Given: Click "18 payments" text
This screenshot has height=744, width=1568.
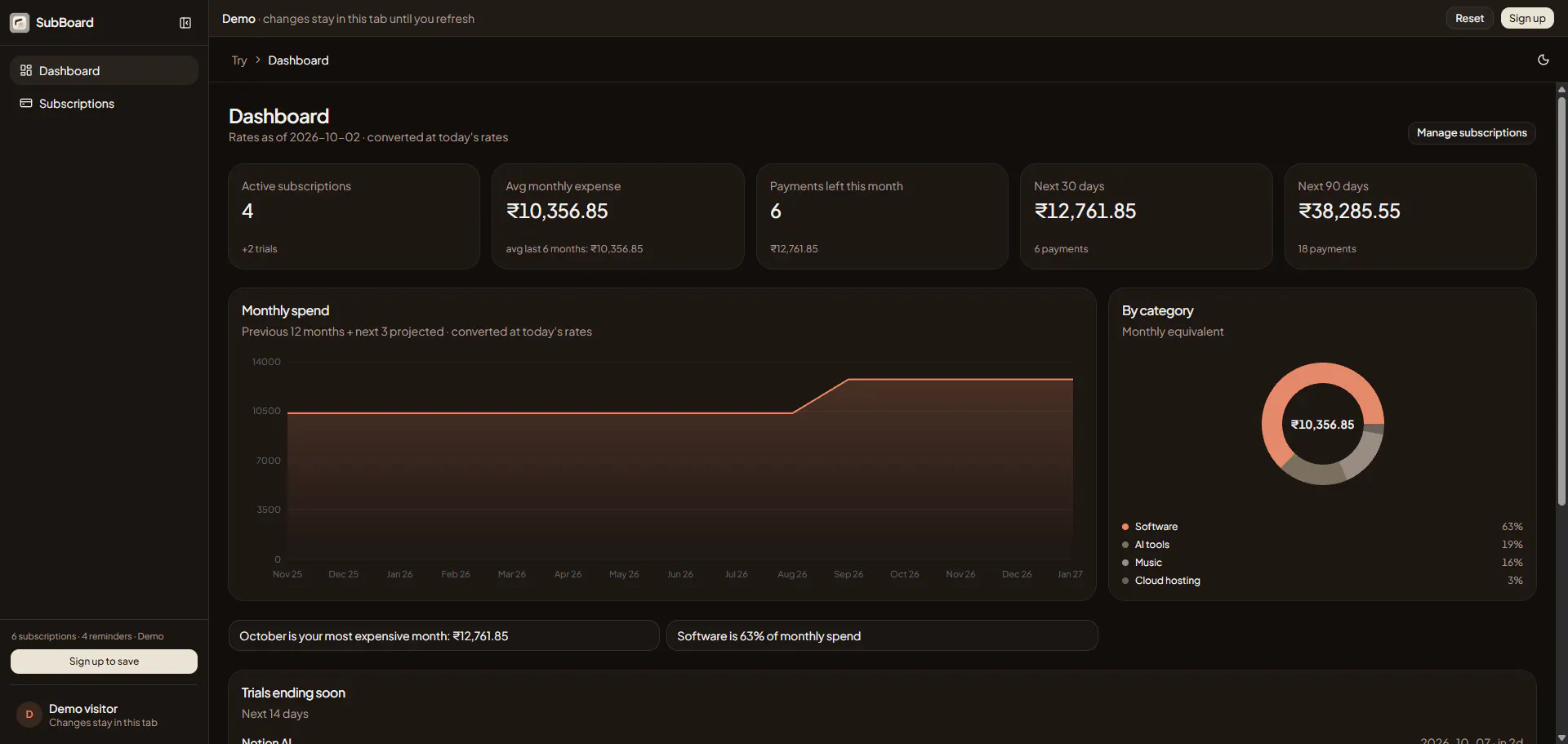Looking at the screenshot, I should (x=1327, y=249).
